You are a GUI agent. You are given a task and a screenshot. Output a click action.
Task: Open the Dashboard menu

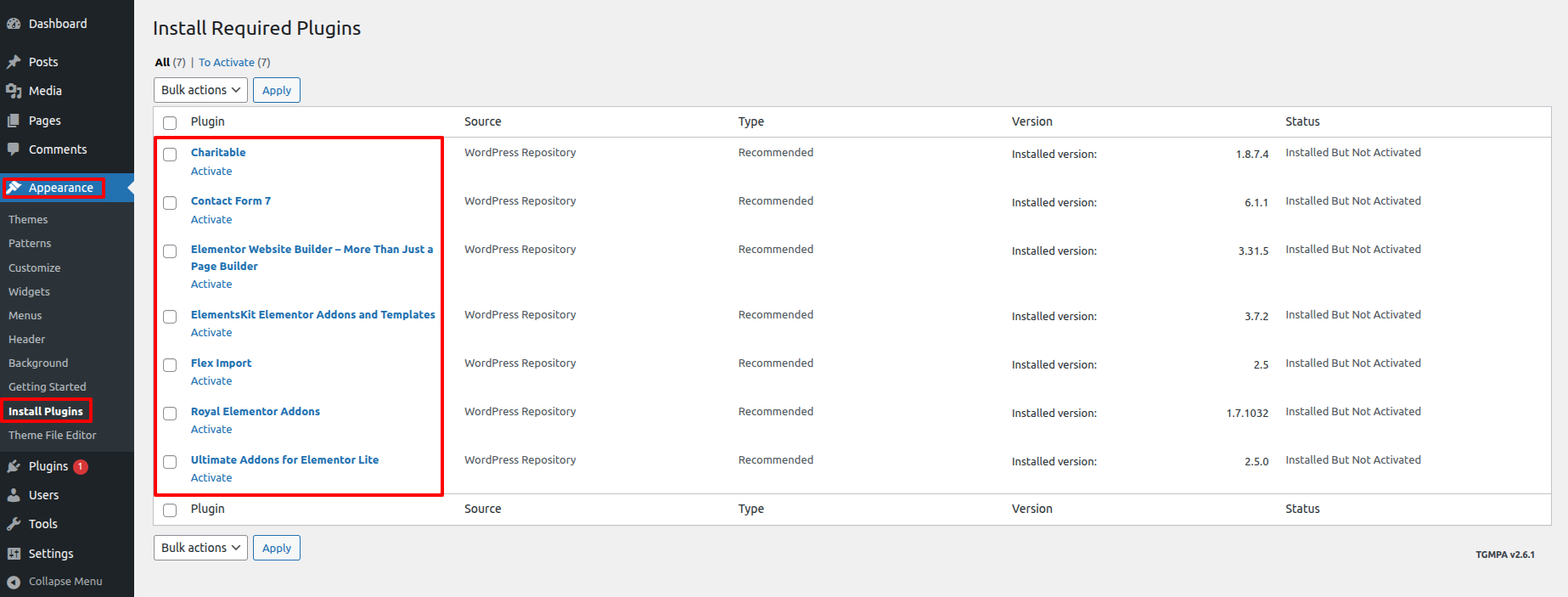(x=58, y=24)
